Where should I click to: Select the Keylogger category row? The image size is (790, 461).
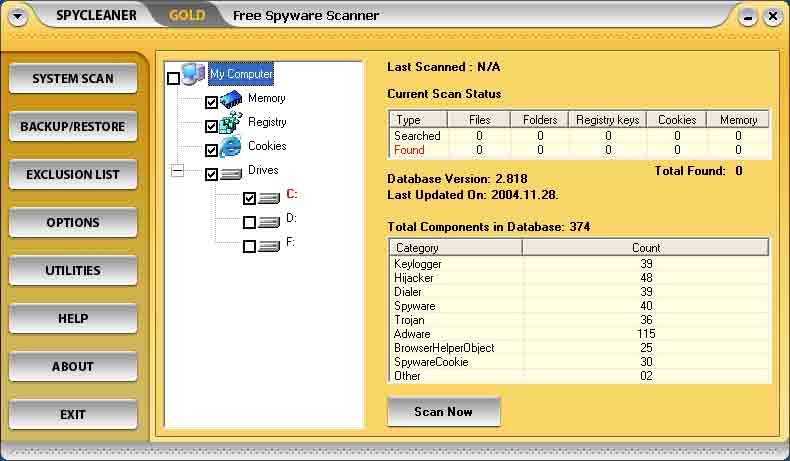(x=579, y=264)
